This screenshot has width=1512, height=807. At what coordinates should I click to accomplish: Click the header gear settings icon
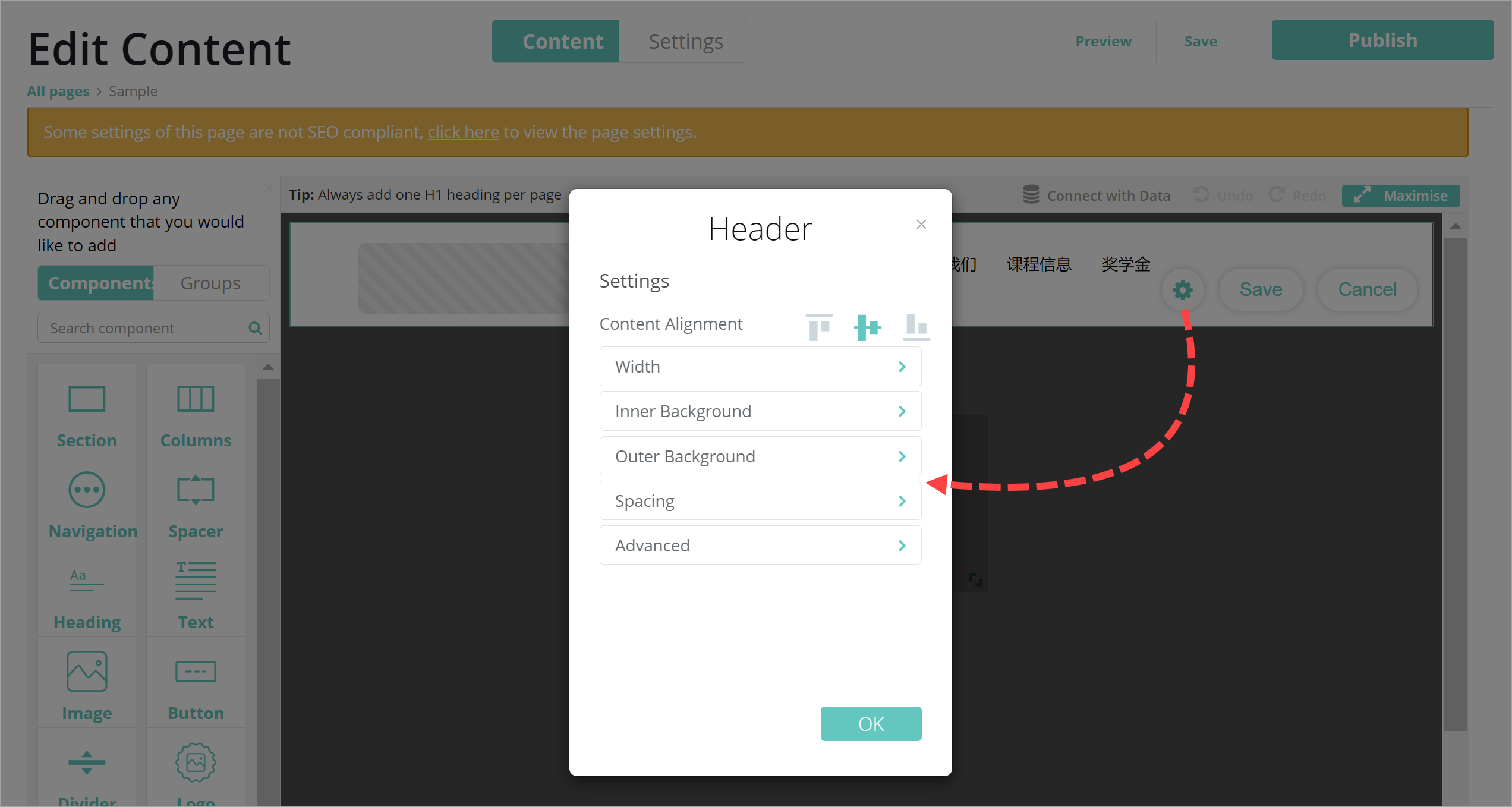(1182, 290)
